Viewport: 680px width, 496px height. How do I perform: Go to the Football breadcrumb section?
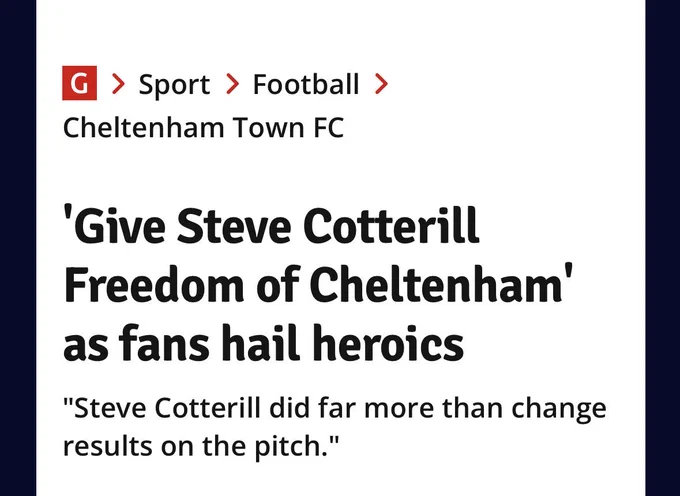click(306, 84)
